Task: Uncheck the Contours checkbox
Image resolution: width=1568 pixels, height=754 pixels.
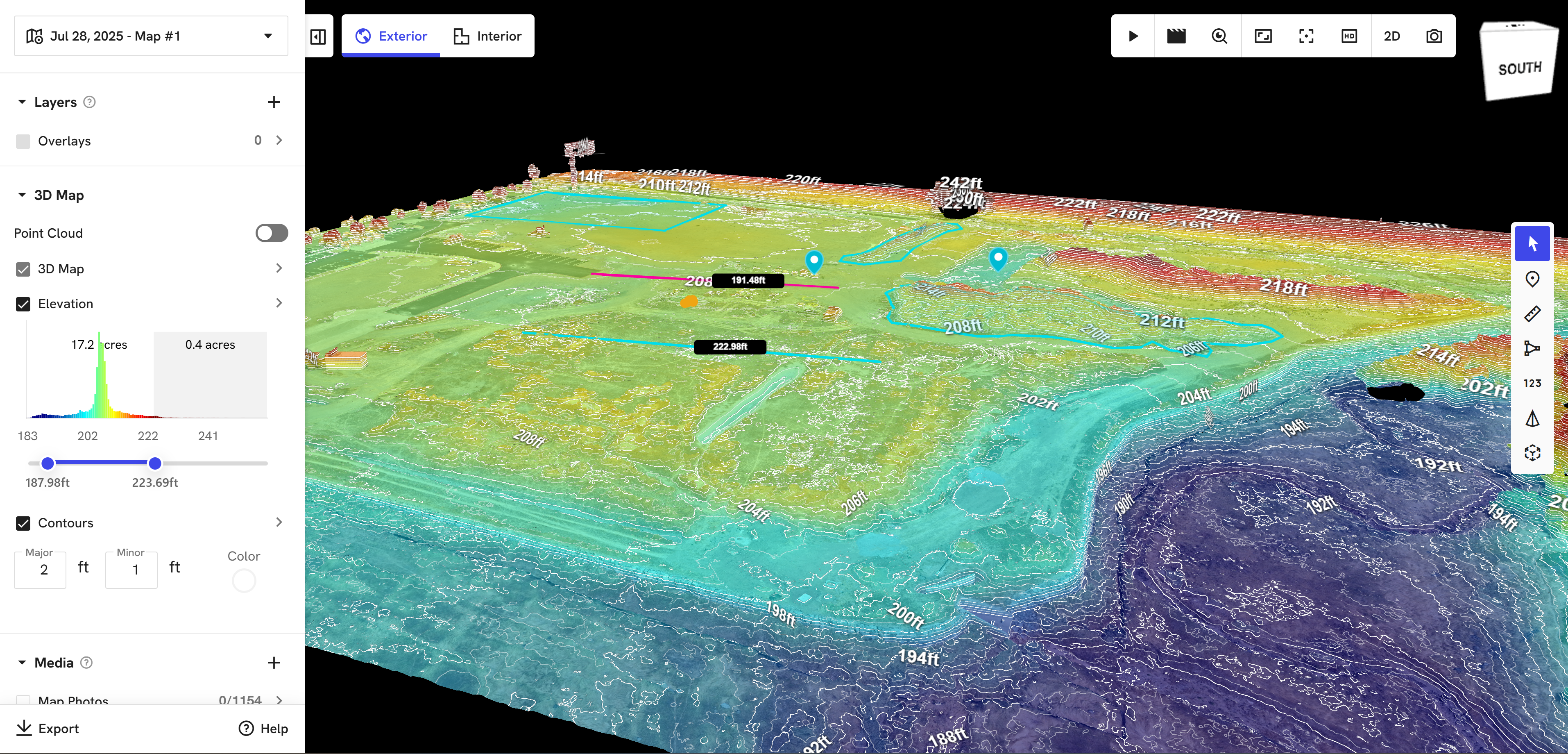Action: pos(23,523)
